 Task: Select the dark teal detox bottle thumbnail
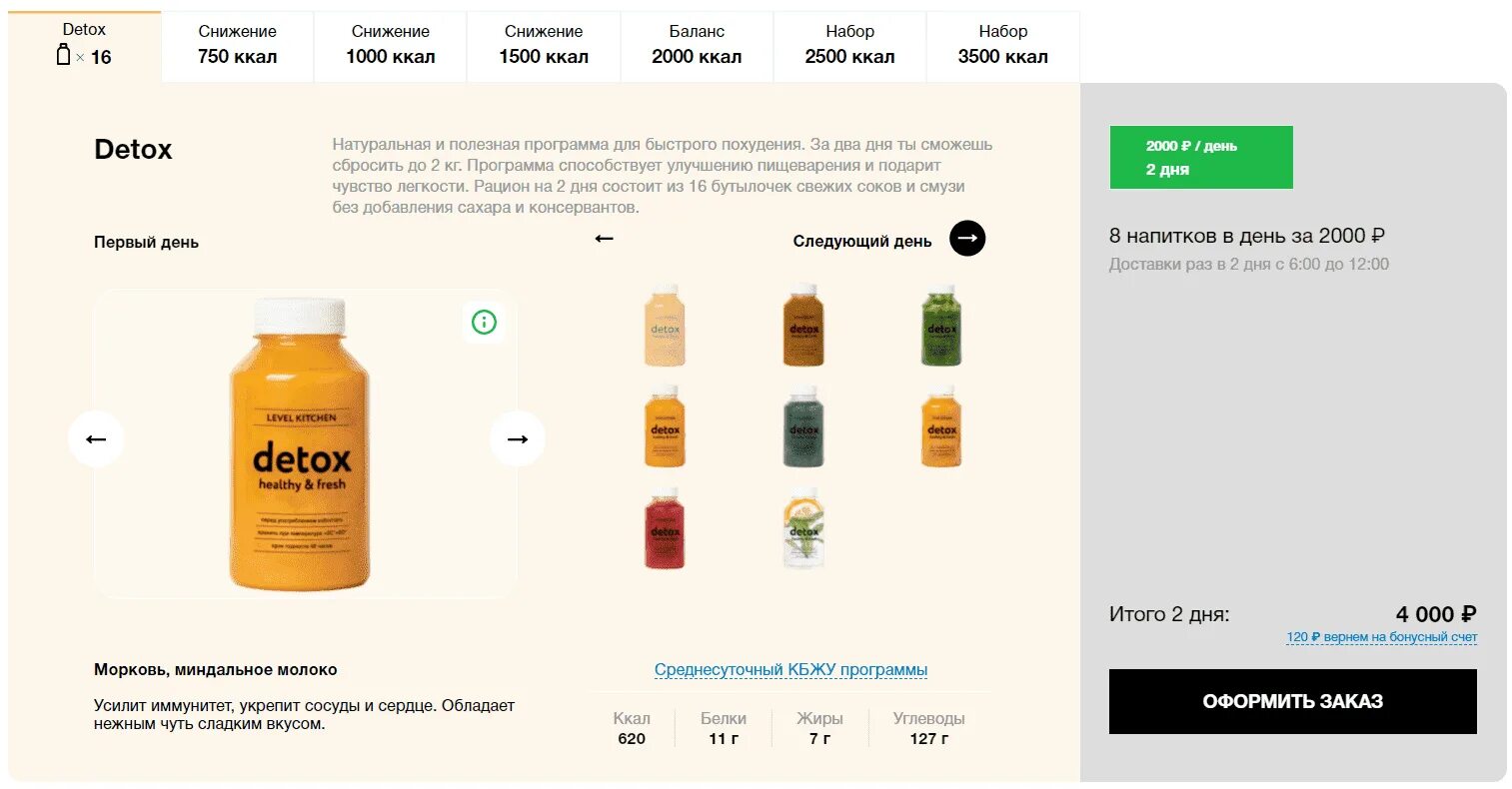(x=803, y=427)
